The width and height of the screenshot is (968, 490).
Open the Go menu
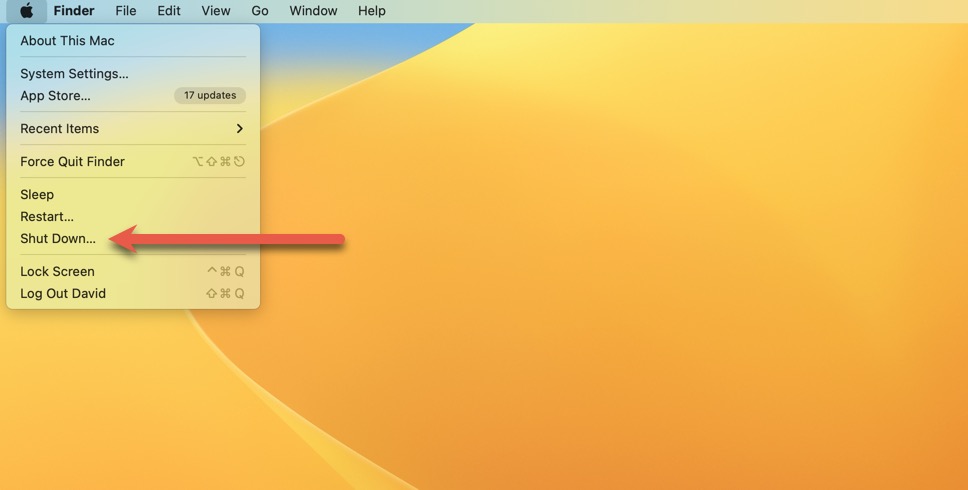259,10
